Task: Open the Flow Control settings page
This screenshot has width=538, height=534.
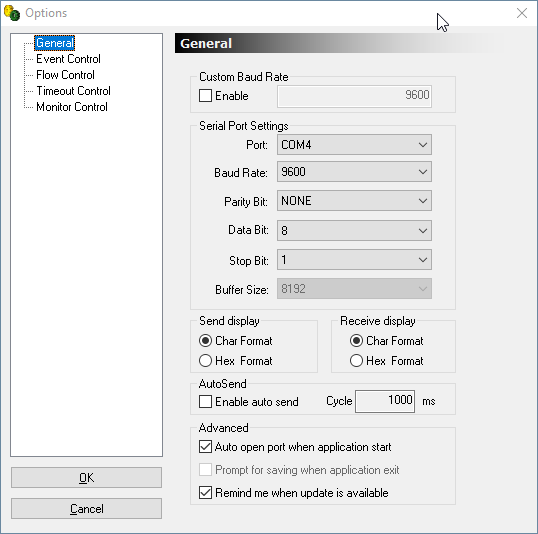Action: [65, 75]
